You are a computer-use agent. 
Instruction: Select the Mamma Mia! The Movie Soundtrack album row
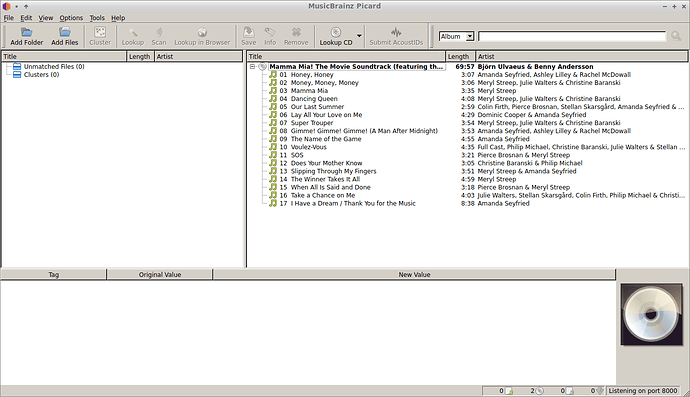click(356, 66)
